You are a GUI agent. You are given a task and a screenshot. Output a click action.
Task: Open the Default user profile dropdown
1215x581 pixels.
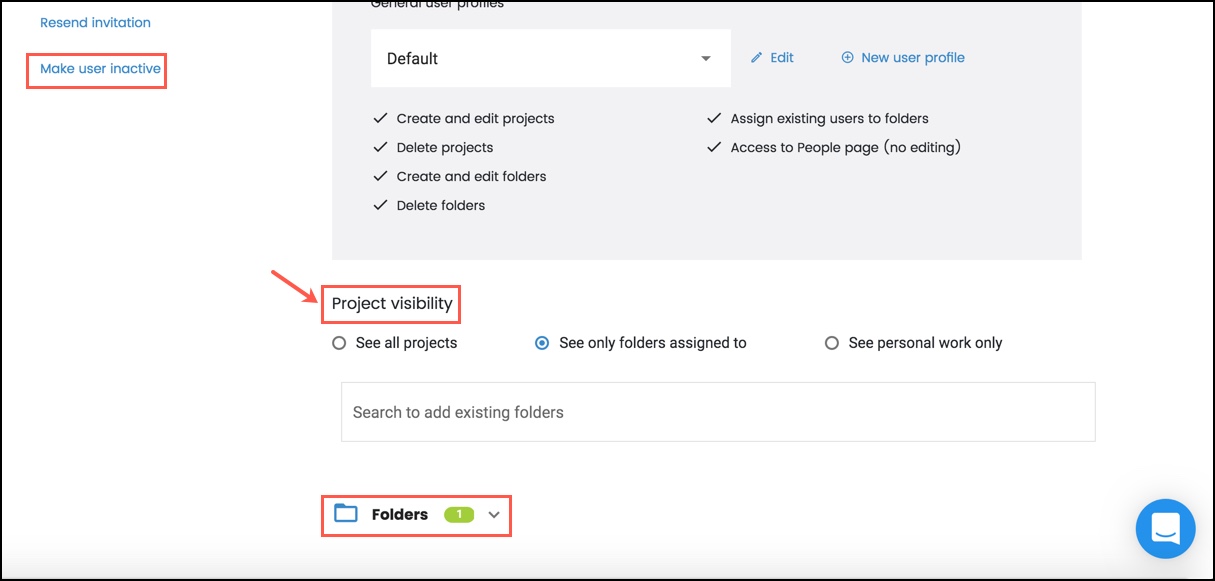click(551, 58)
